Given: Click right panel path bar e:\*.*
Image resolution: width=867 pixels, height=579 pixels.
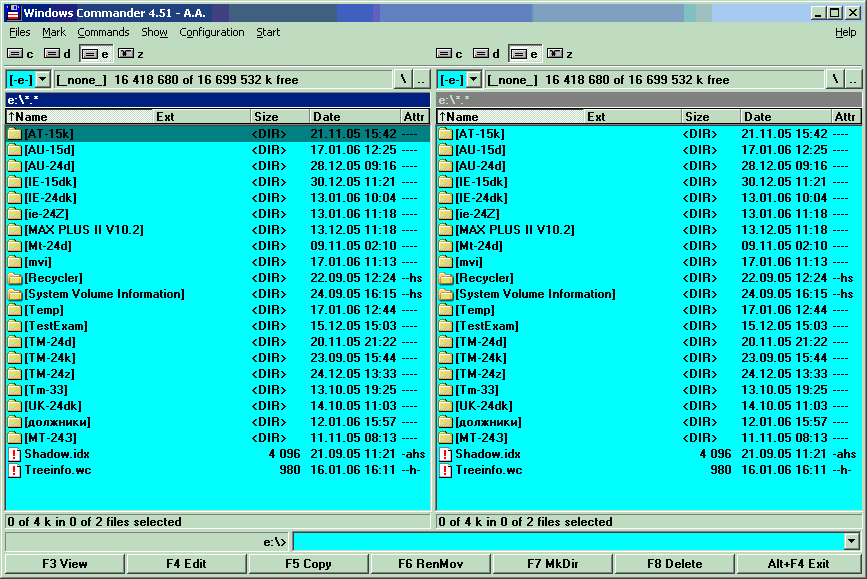Looking at the screenshot, I should [x=649, y=100].
